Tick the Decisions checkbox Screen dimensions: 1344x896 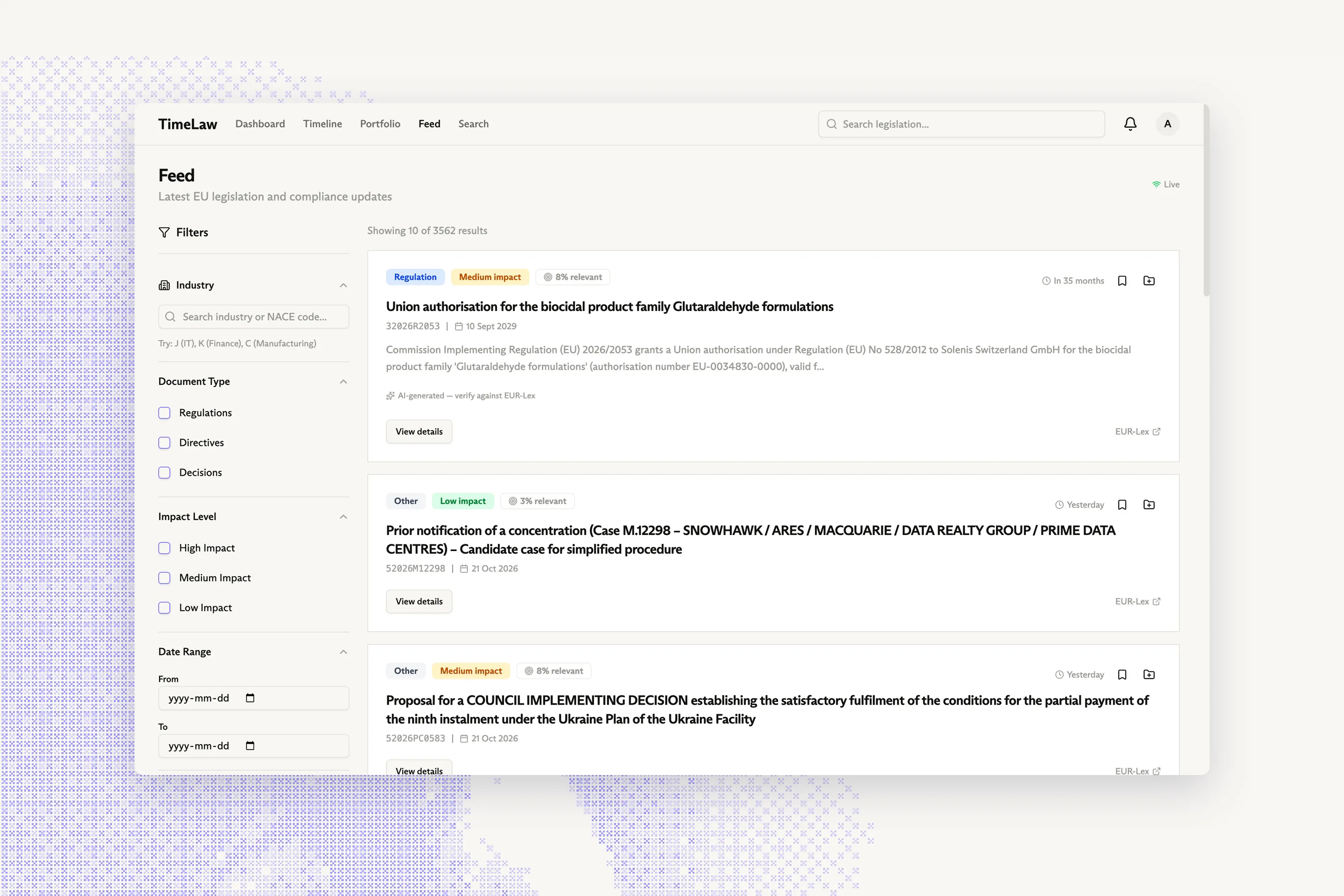coord(164,473)
